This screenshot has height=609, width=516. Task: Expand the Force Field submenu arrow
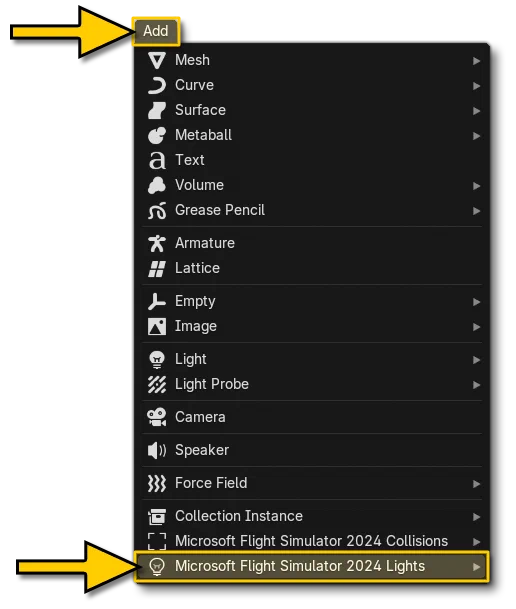(476, 484)
